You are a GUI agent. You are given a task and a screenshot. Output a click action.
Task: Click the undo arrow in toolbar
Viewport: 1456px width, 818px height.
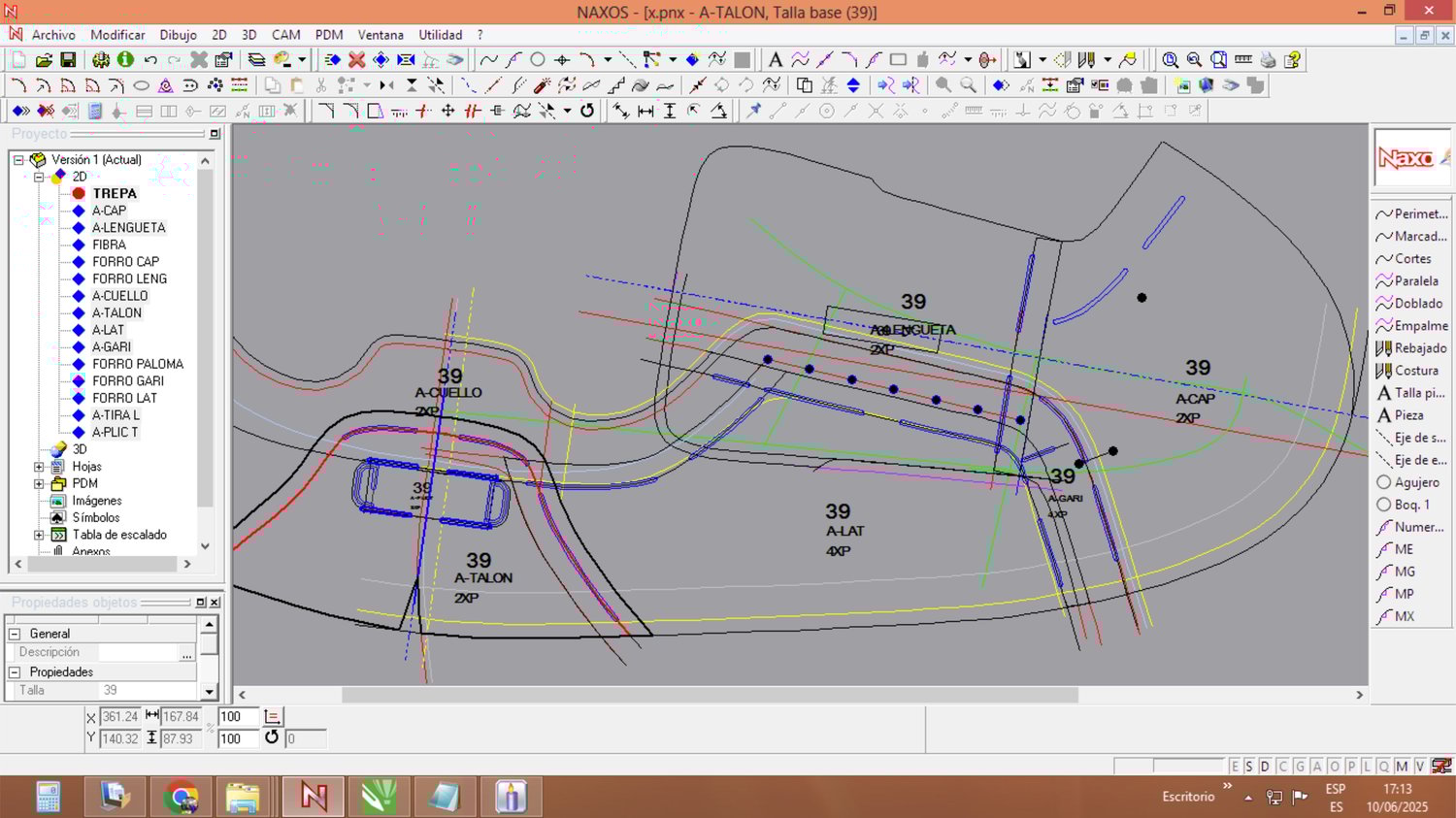click(x=150, y=60)
